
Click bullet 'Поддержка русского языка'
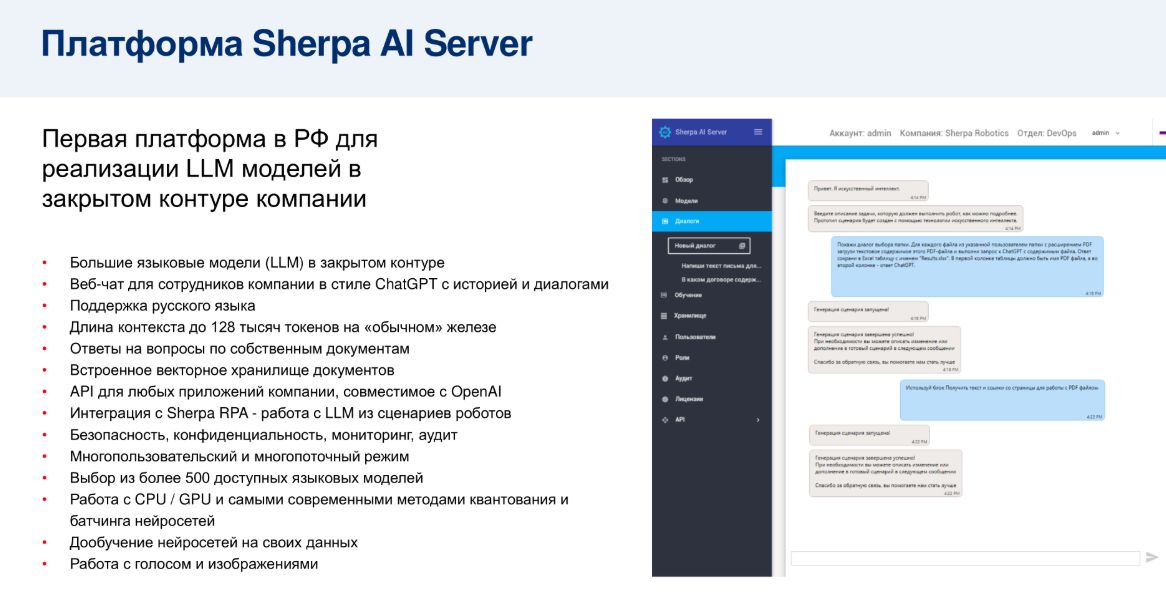pyautogui.click(x=162, y=306)
